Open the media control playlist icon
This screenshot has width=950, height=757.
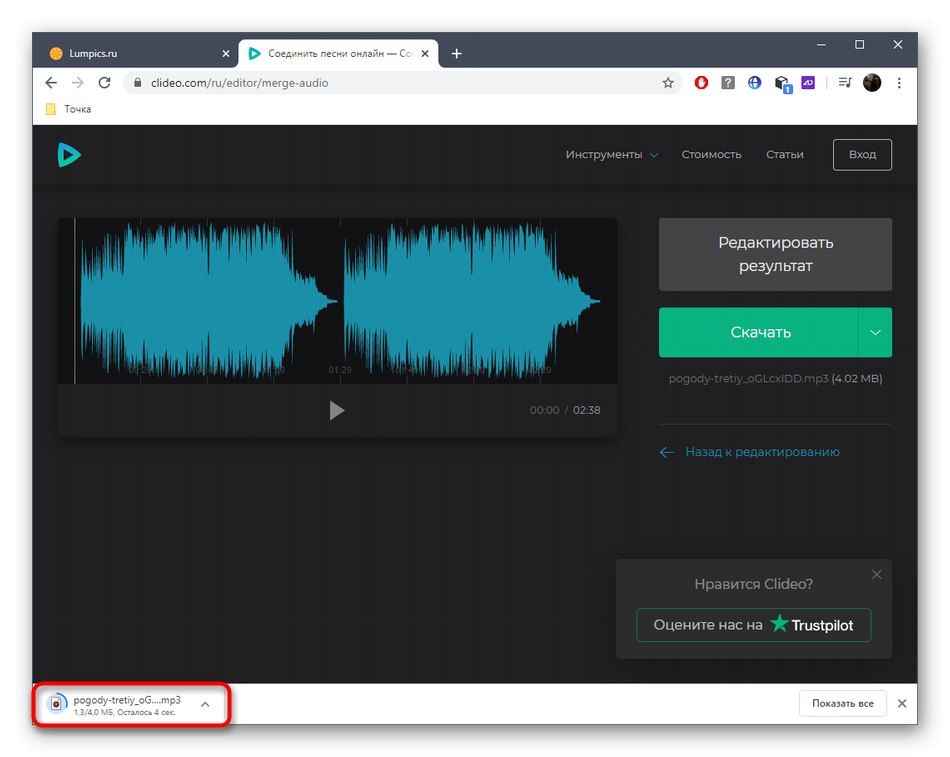(x=845, y=82)
